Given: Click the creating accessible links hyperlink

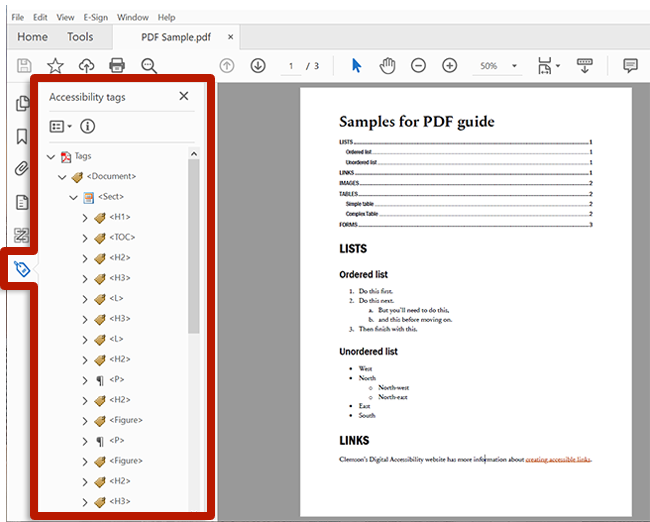Looking at the screenshot, I should pos(558,459).
